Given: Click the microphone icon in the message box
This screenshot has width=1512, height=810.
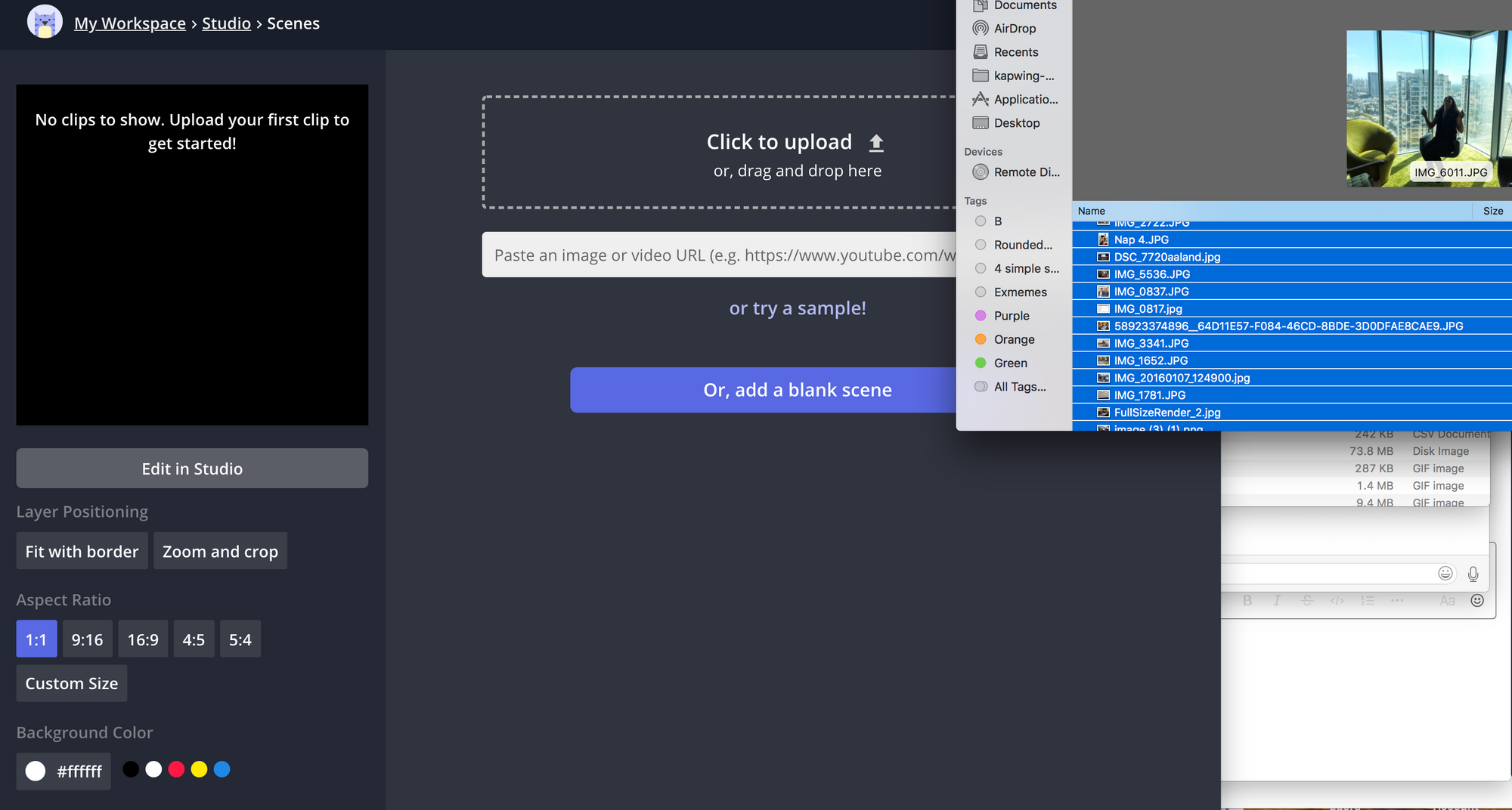Looking at the screenshot, I should 1473,574.
